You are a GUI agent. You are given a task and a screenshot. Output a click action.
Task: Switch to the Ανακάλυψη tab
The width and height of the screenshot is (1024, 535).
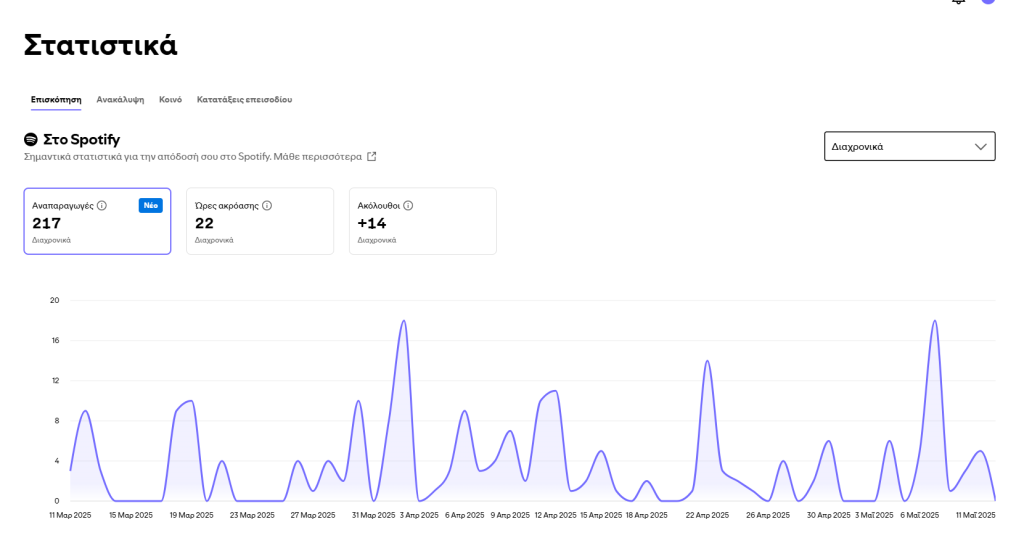(x=120, y=100)
